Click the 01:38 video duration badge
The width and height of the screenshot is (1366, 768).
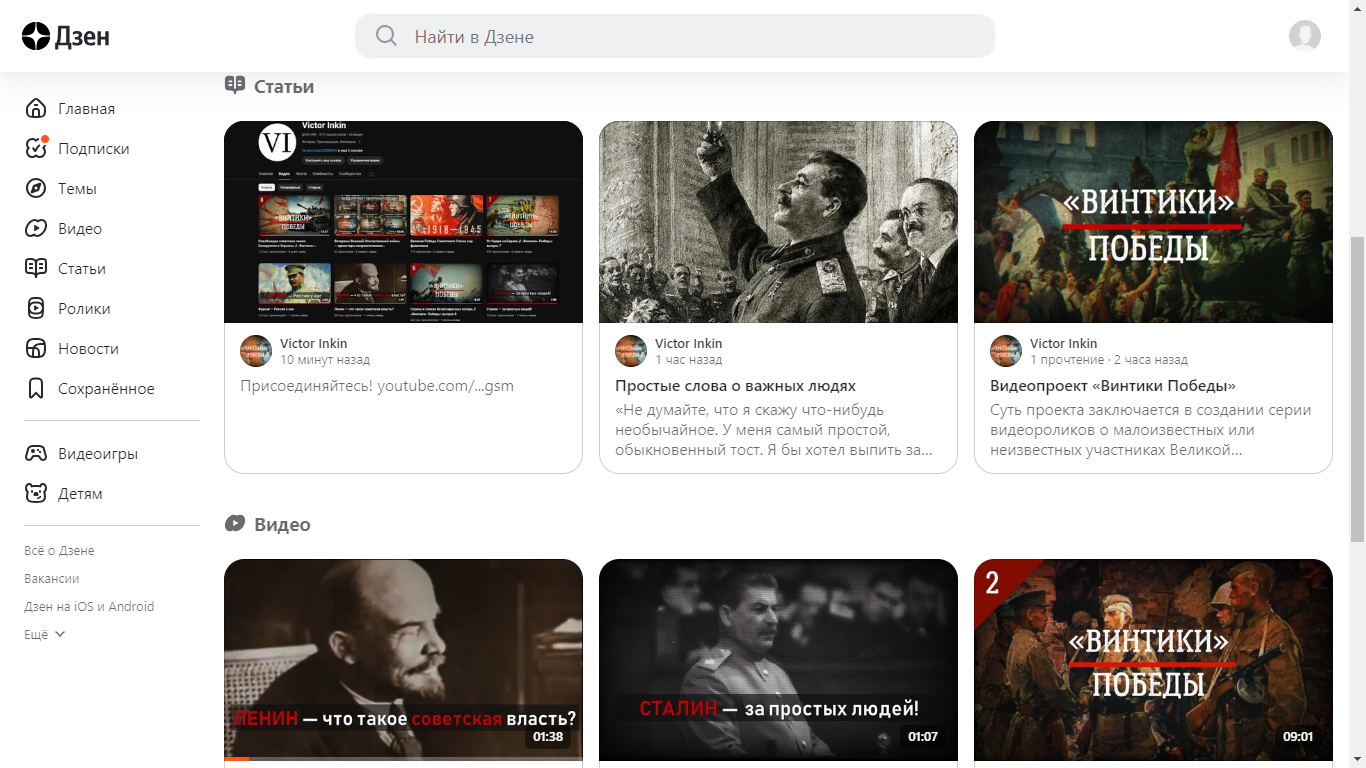548,737
